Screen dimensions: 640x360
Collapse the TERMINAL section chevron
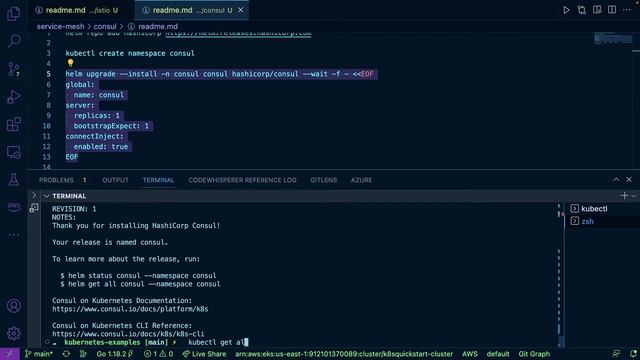coord(47,196)
